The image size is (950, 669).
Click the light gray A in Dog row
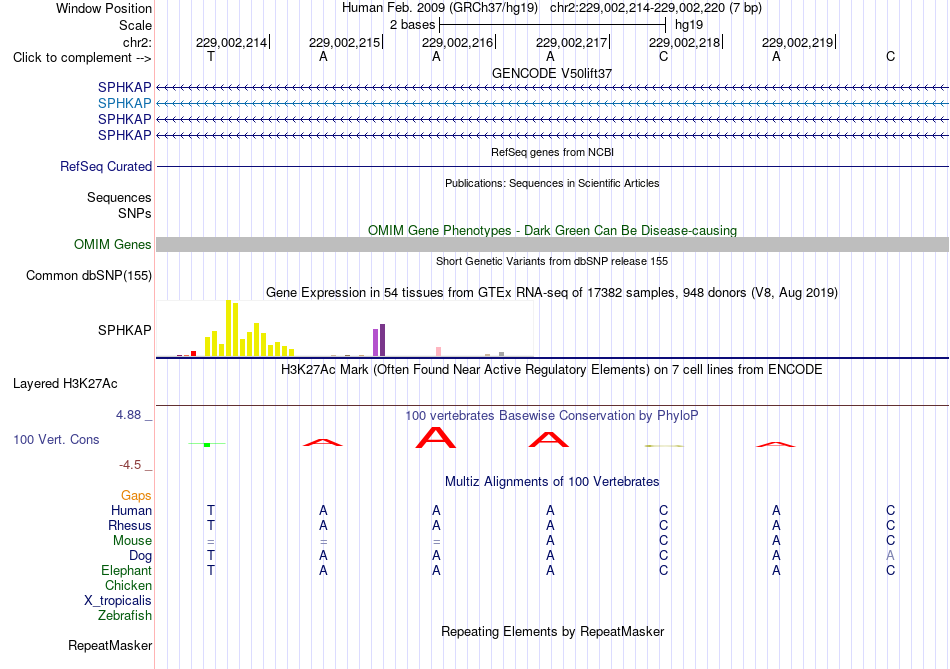pyautogui.click(x=890, y=555)
